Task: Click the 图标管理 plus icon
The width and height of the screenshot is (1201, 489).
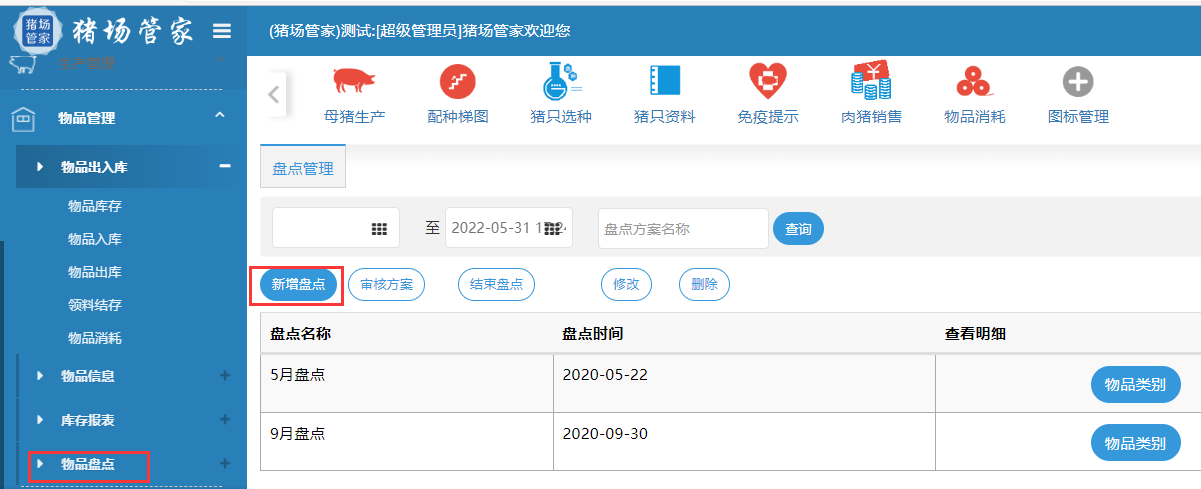Action: (x=1077, y=81)
